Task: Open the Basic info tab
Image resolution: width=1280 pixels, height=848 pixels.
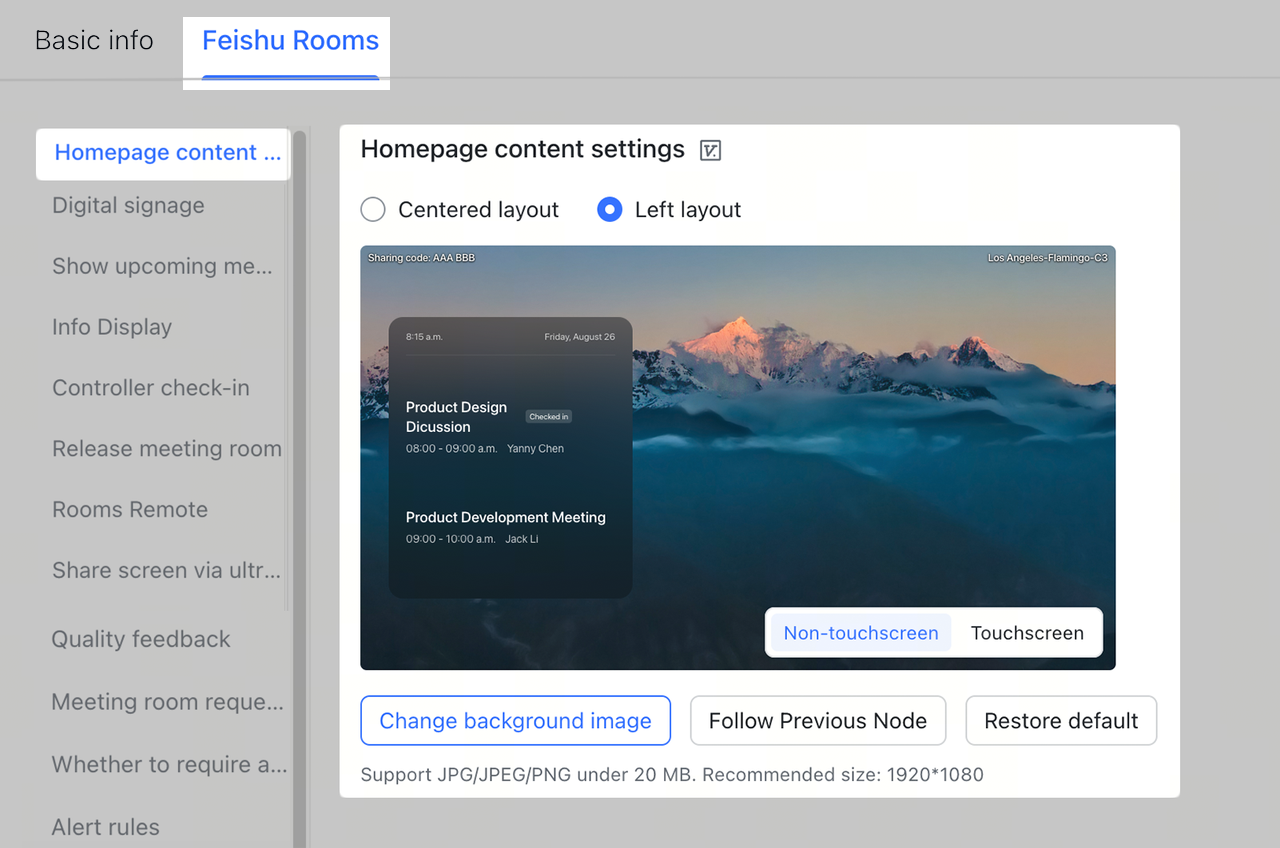Action: click(x=94, y=41)
